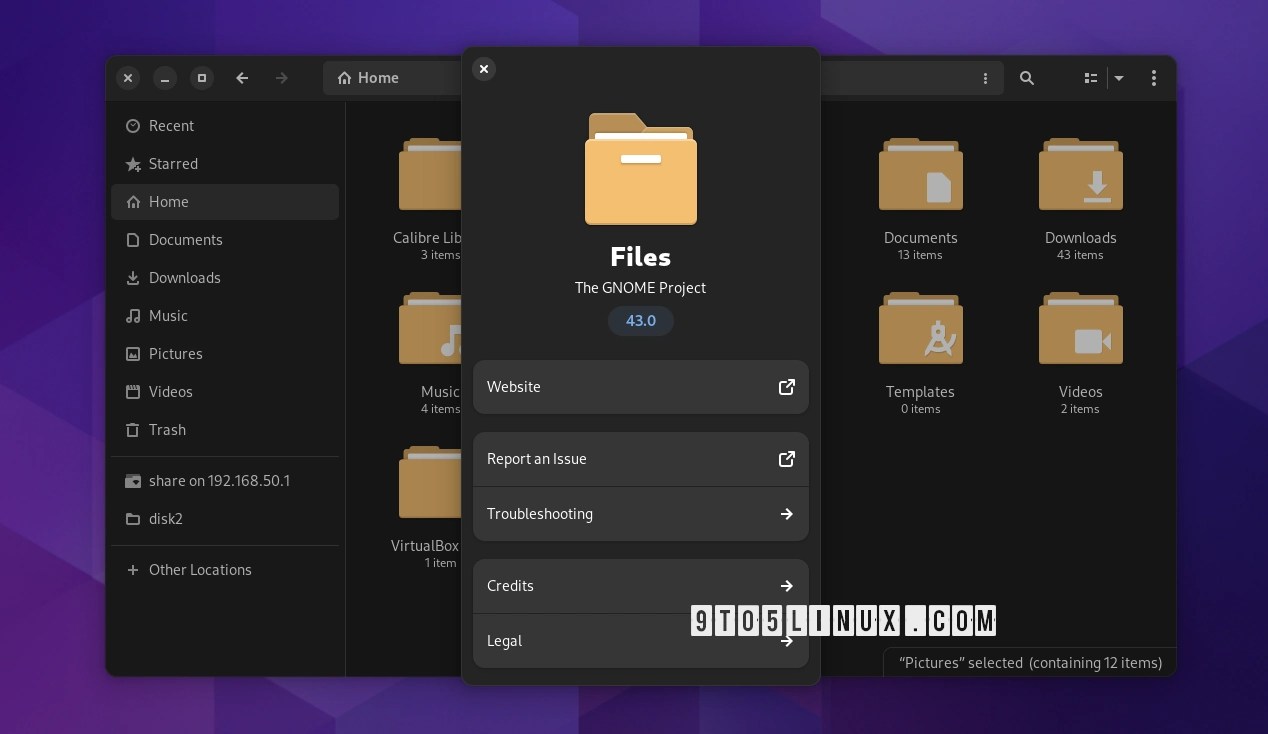Open the Credits section

640,586
